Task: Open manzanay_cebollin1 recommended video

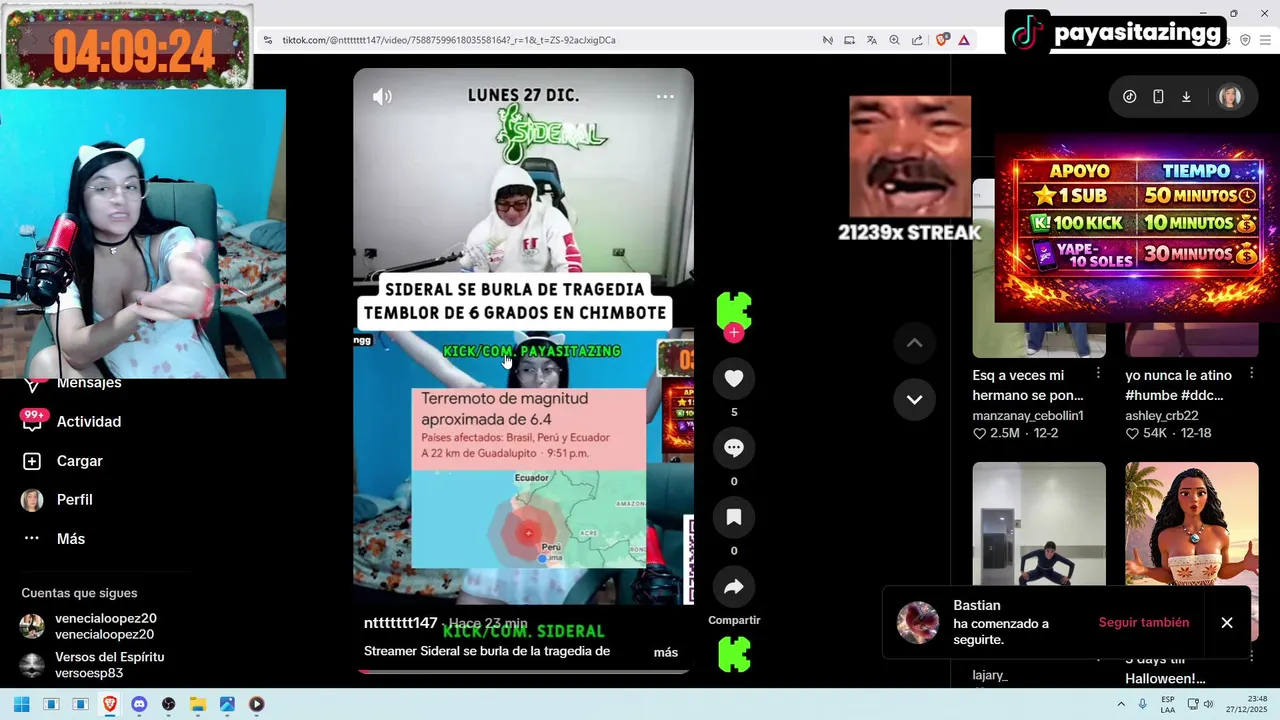Action: 1028,415
